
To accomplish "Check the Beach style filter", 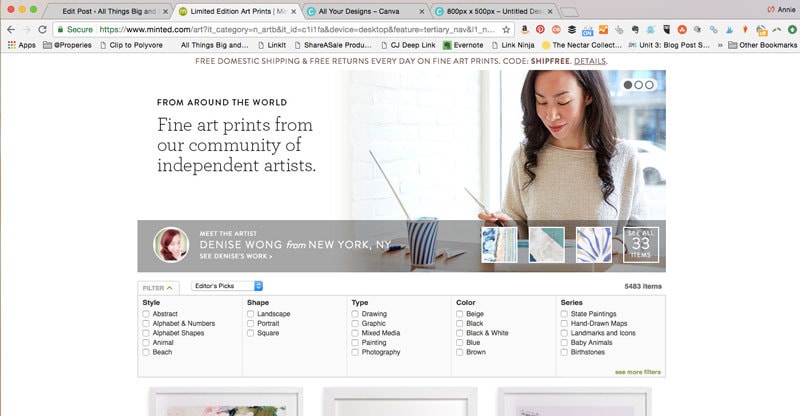I will (146, 352).
